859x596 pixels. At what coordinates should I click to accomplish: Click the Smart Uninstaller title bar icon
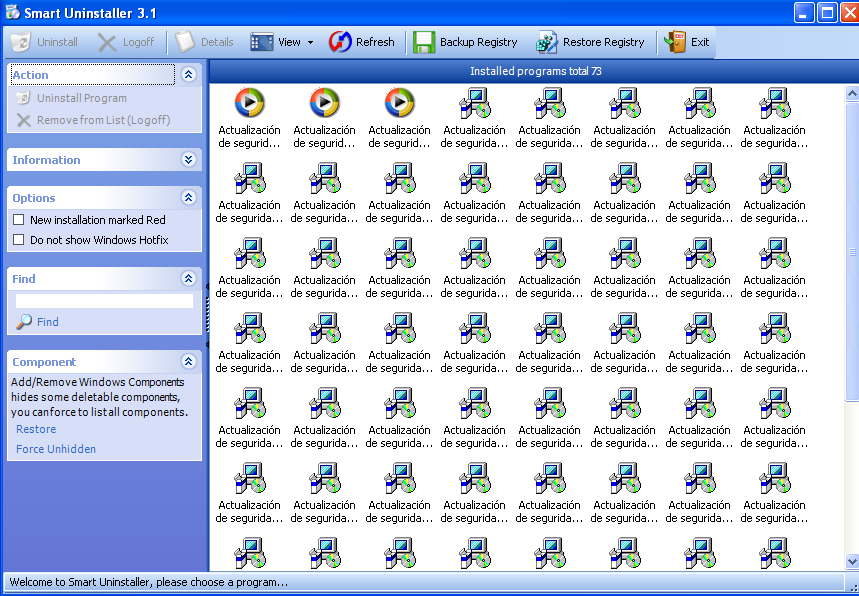pyautogui.click(x=11, y=12)
